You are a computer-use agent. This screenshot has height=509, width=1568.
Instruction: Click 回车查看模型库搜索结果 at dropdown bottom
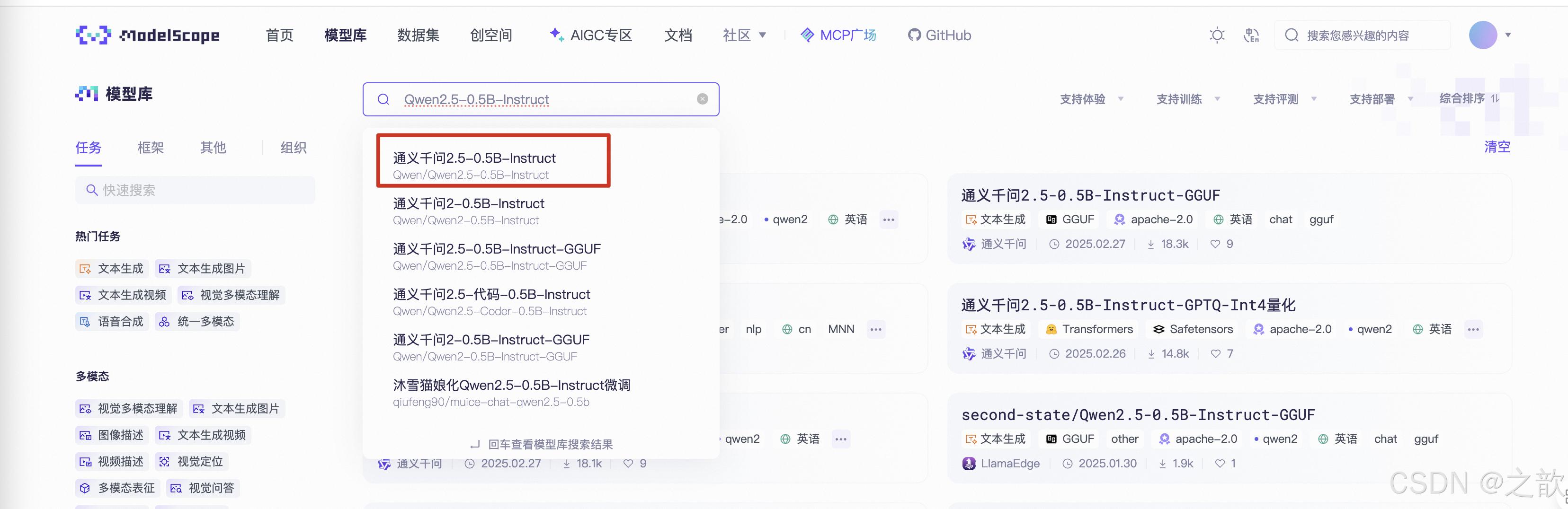(541, 445)
